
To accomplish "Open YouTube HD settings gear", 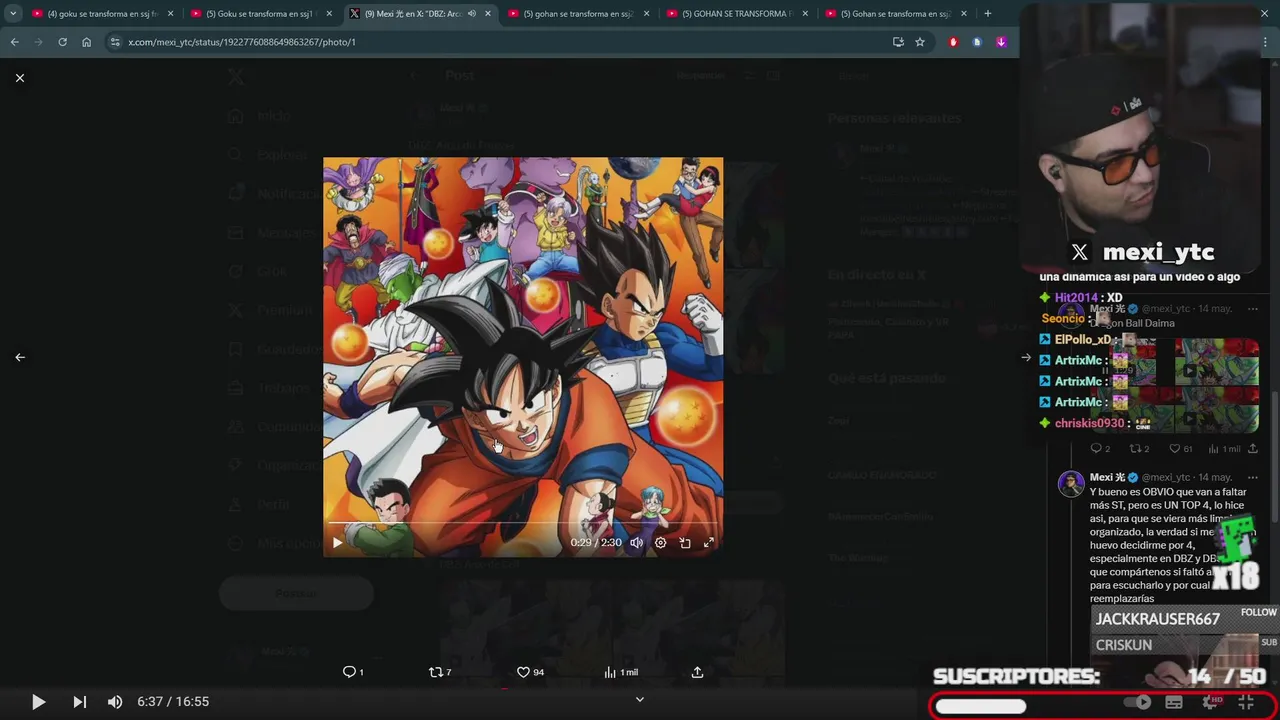I will tap(1211, 702).
